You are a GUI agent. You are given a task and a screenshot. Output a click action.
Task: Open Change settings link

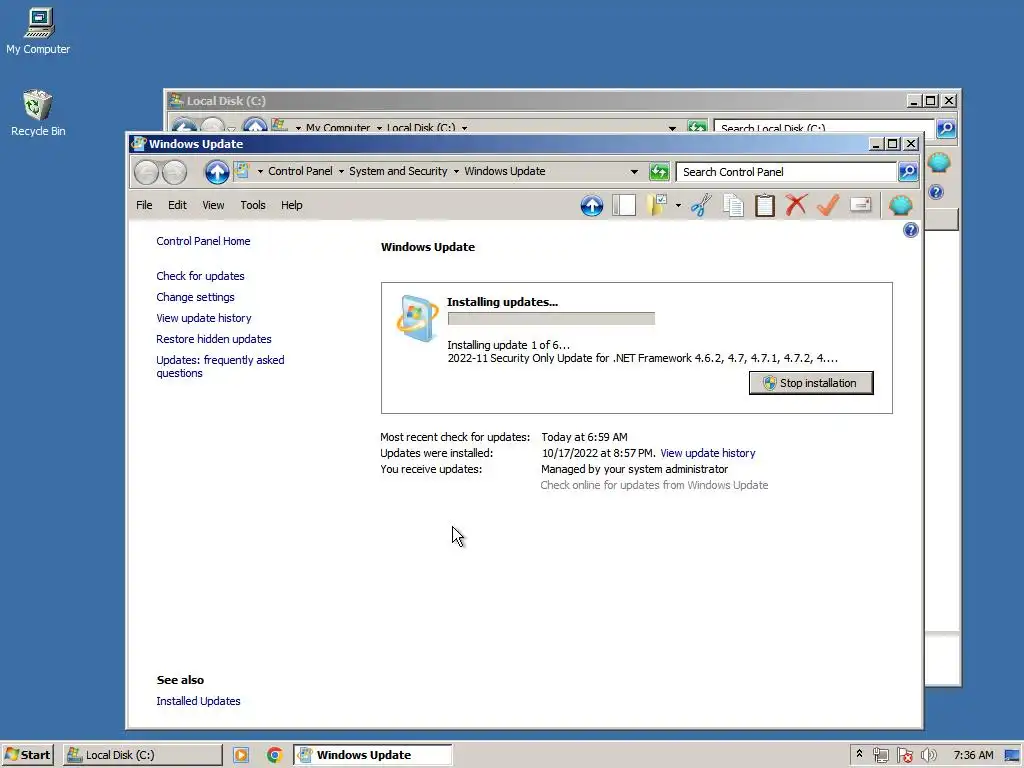(x=195, y=297)
